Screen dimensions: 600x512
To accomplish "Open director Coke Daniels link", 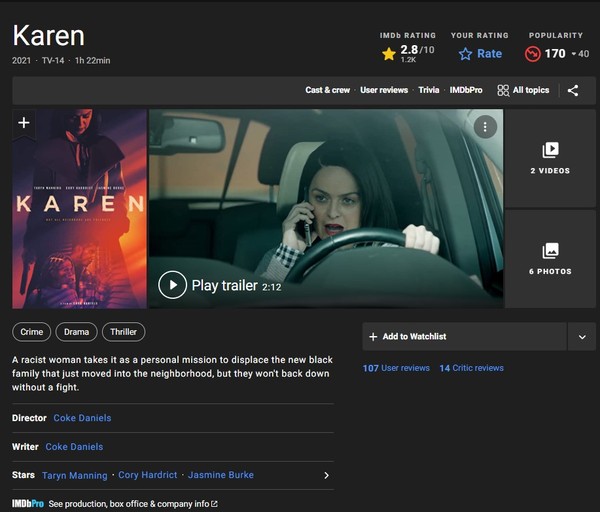I will (82, 418).
